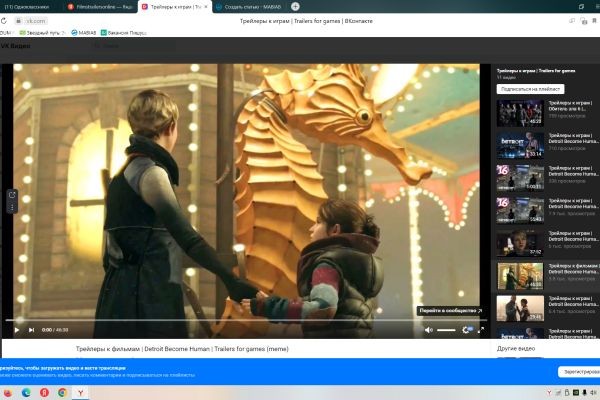Open the MABIAB bookmark

(x=84, y=33)
